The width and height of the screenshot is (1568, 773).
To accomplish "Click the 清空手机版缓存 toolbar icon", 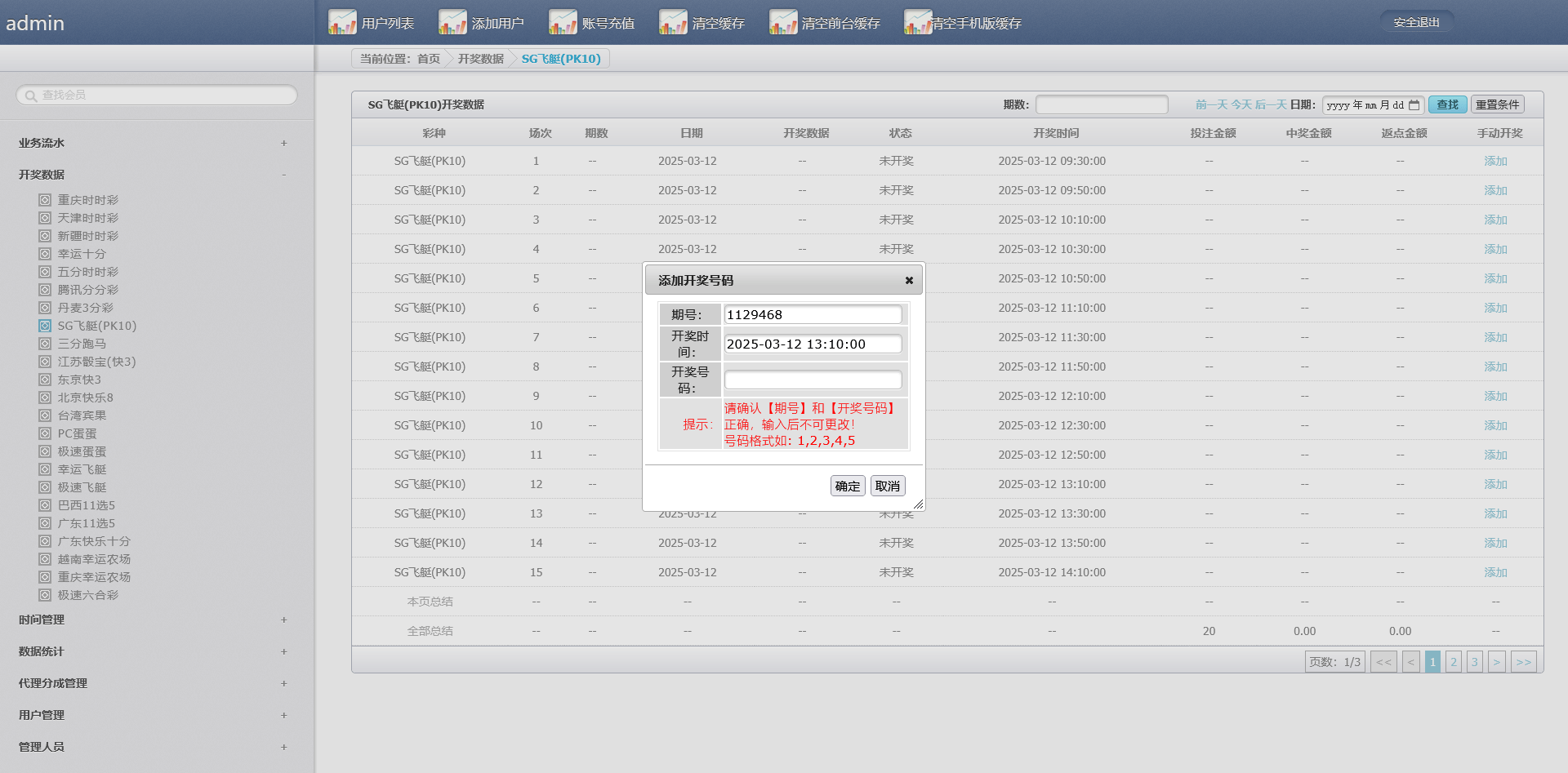I will click(x=918, y=22).
